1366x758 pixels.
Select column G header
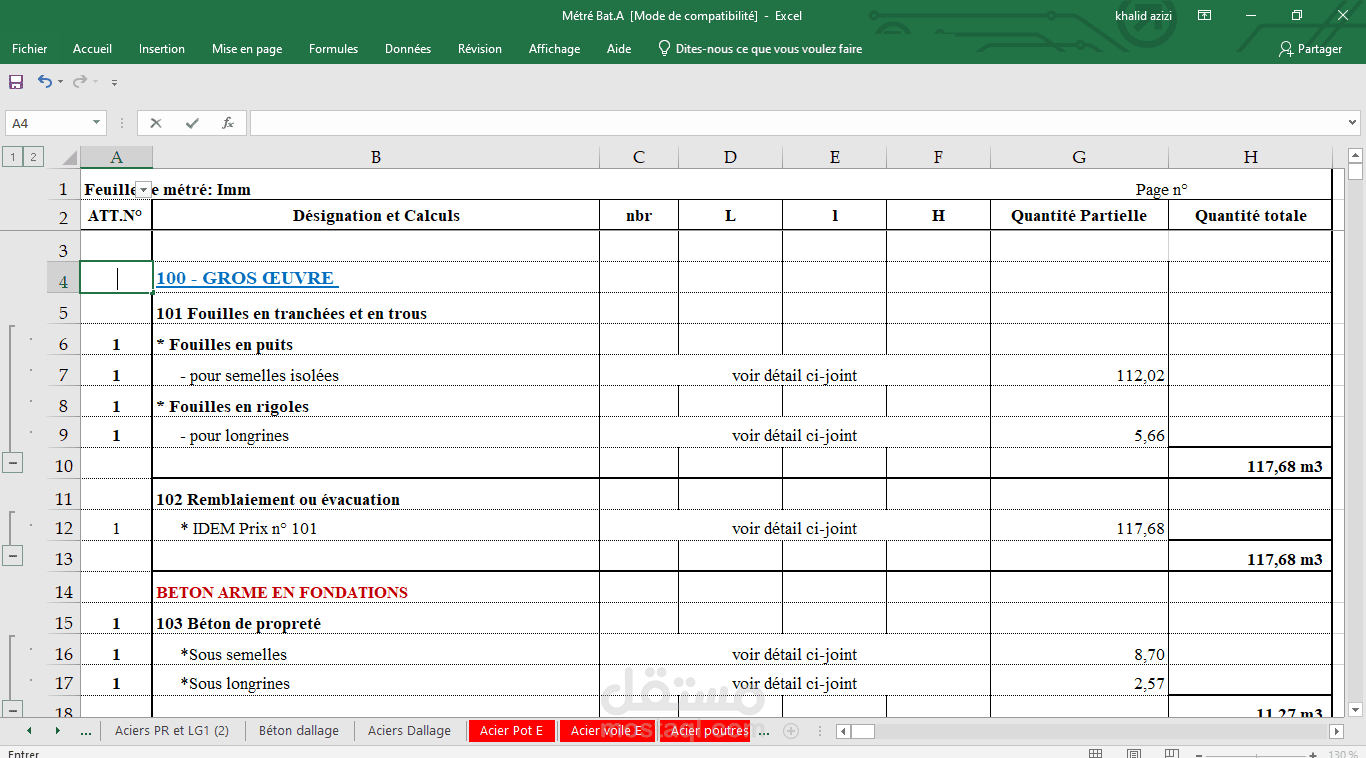(x=1079, y=157)
